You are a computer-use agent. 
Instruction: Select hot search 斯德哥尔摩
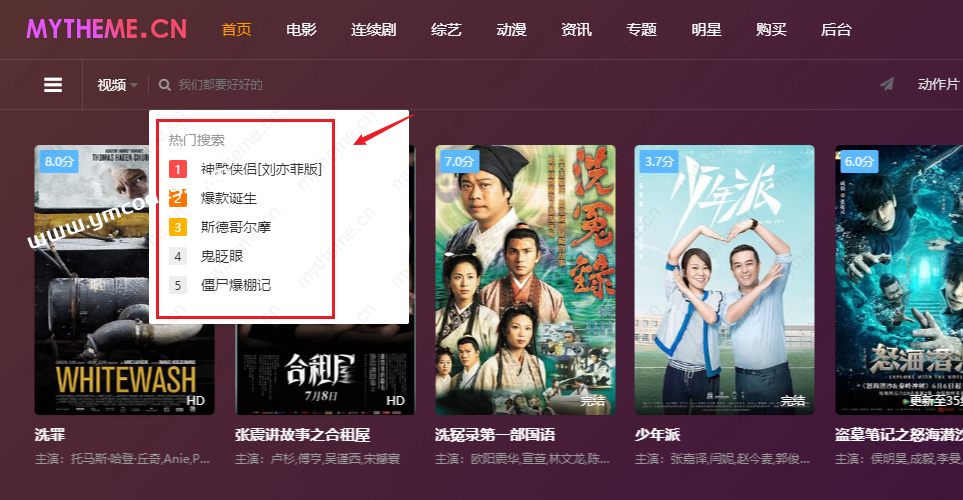(236, 227)
